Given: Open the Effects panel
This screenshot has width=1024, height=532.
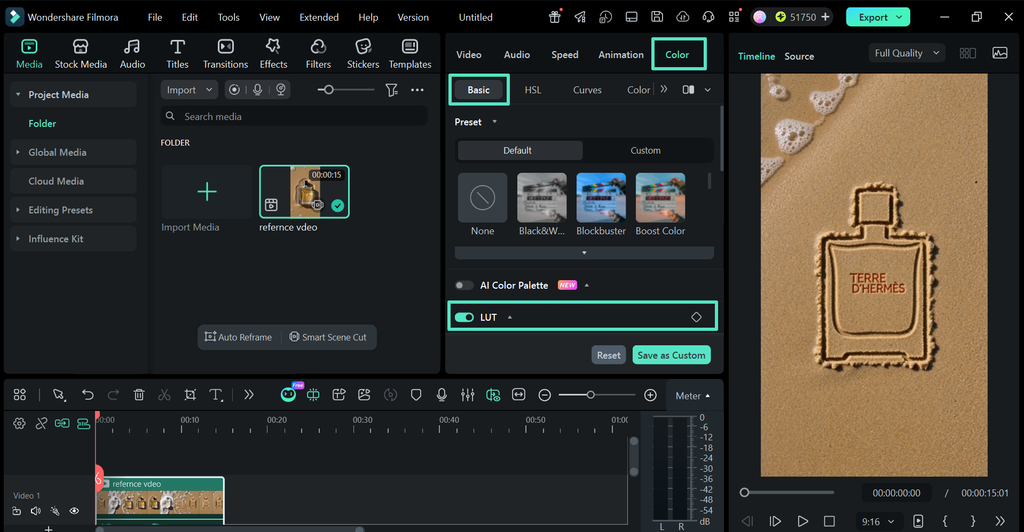Looking at the screenshot, I should [273, 54].
